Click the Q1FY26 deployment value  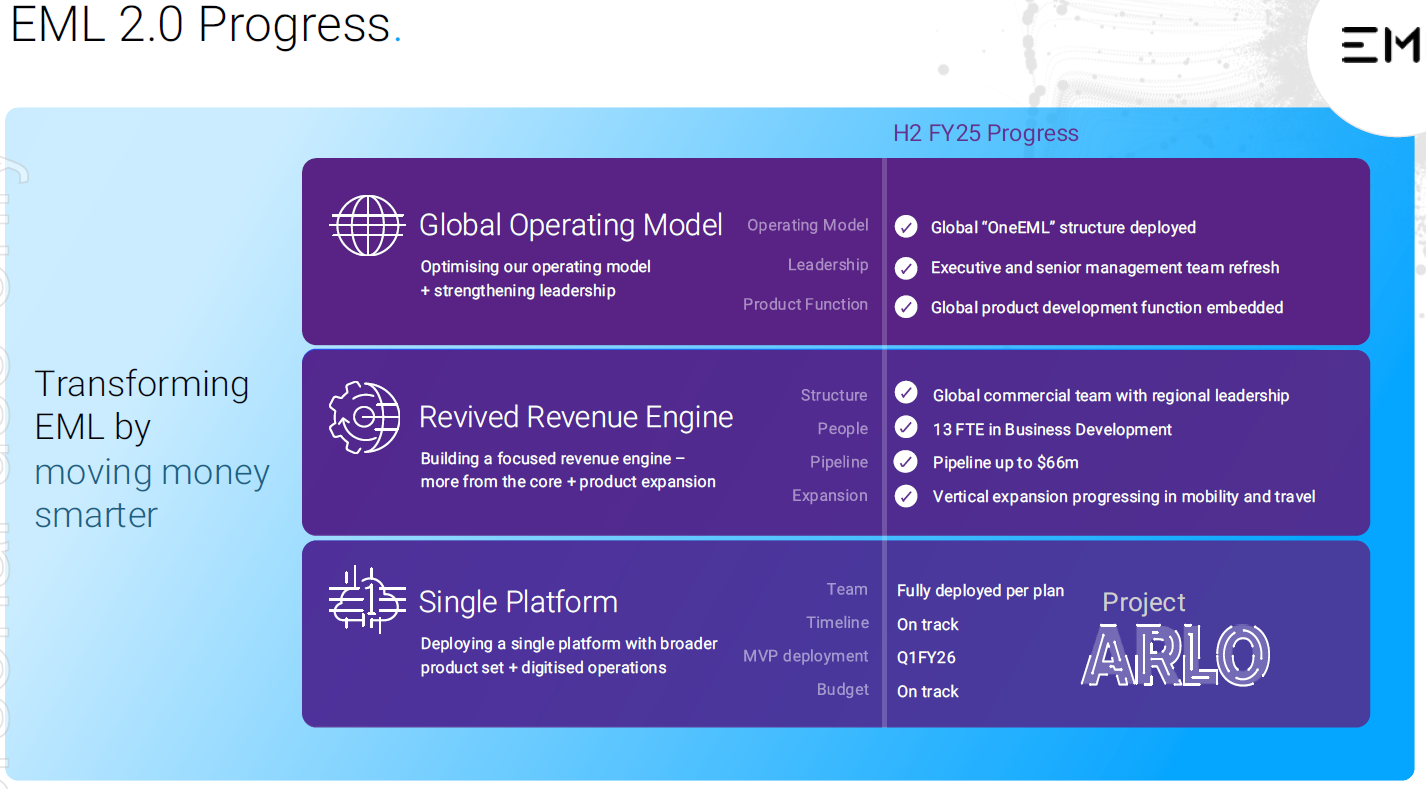click(x=927, y=658)
